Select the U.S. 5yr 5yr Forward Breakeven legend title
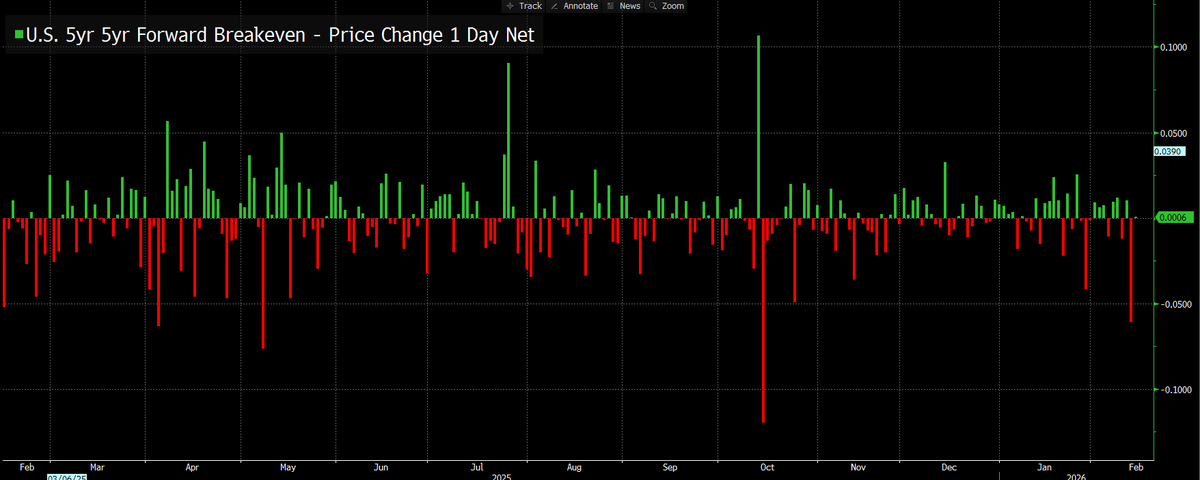1200x480 pixels. (x=281, y=35)
